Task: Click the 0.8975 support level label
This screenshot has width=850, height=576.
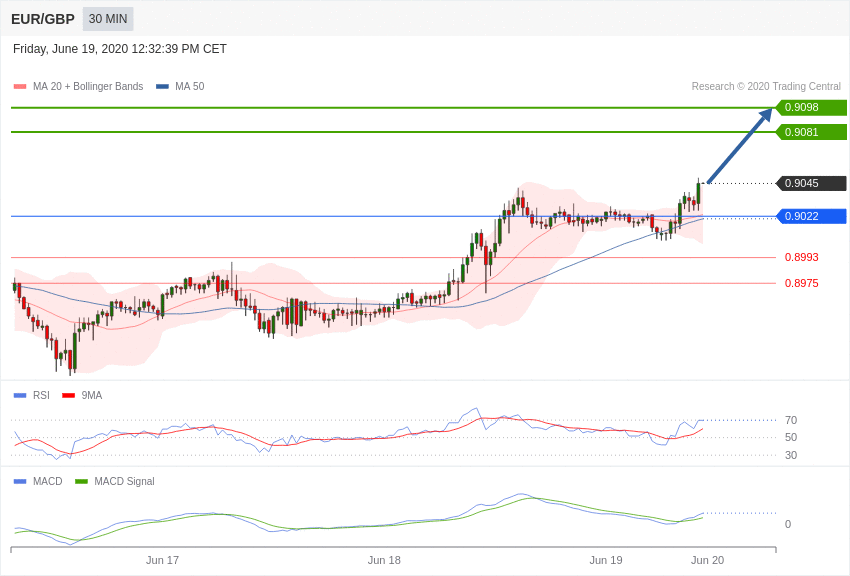Action: tap(802, 283)
